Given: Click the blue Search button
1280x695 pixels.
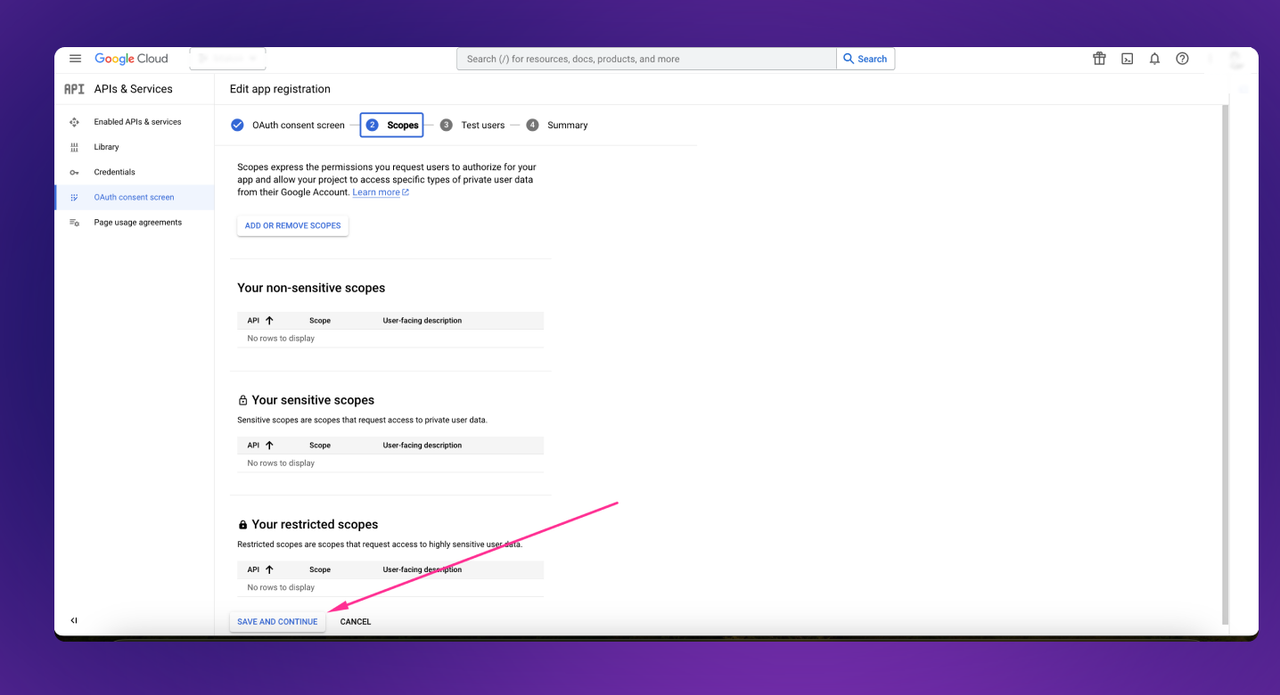Looking at the screenshot, I should point(865,59).
